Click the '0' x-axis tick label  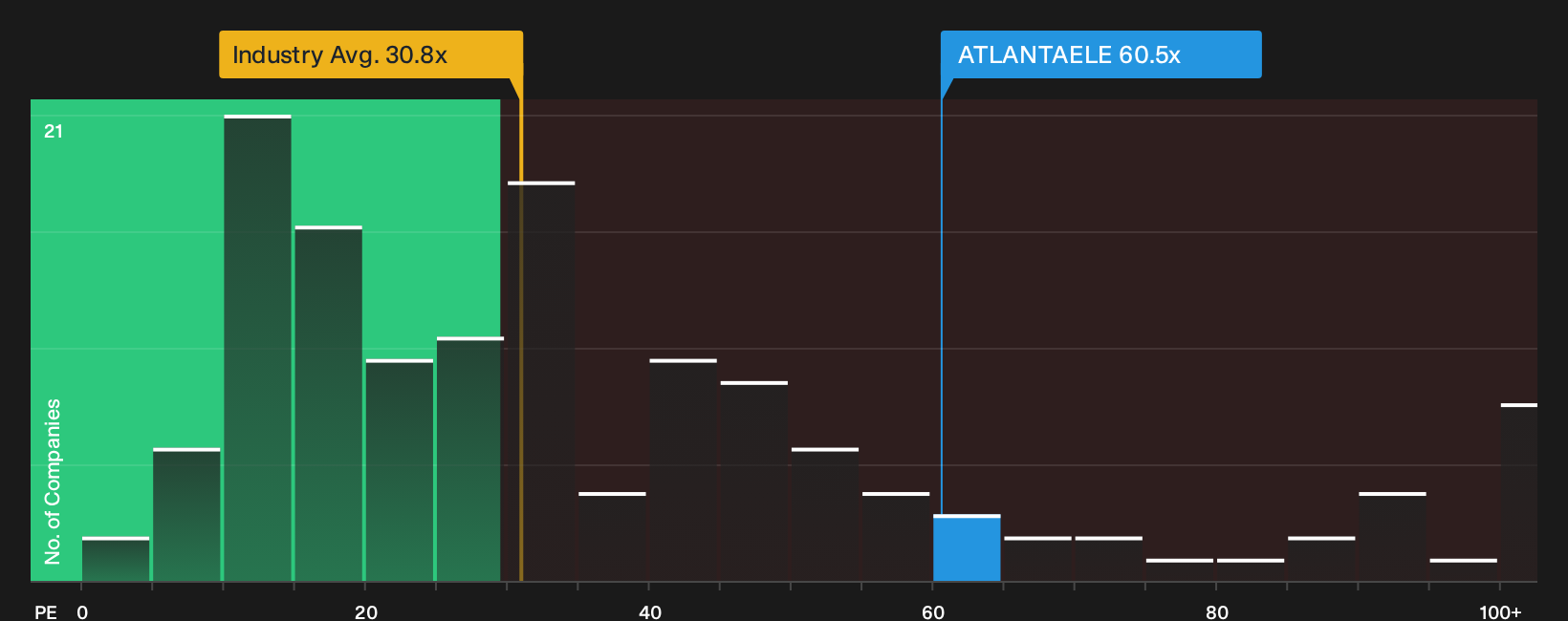(x=82, y=611)
